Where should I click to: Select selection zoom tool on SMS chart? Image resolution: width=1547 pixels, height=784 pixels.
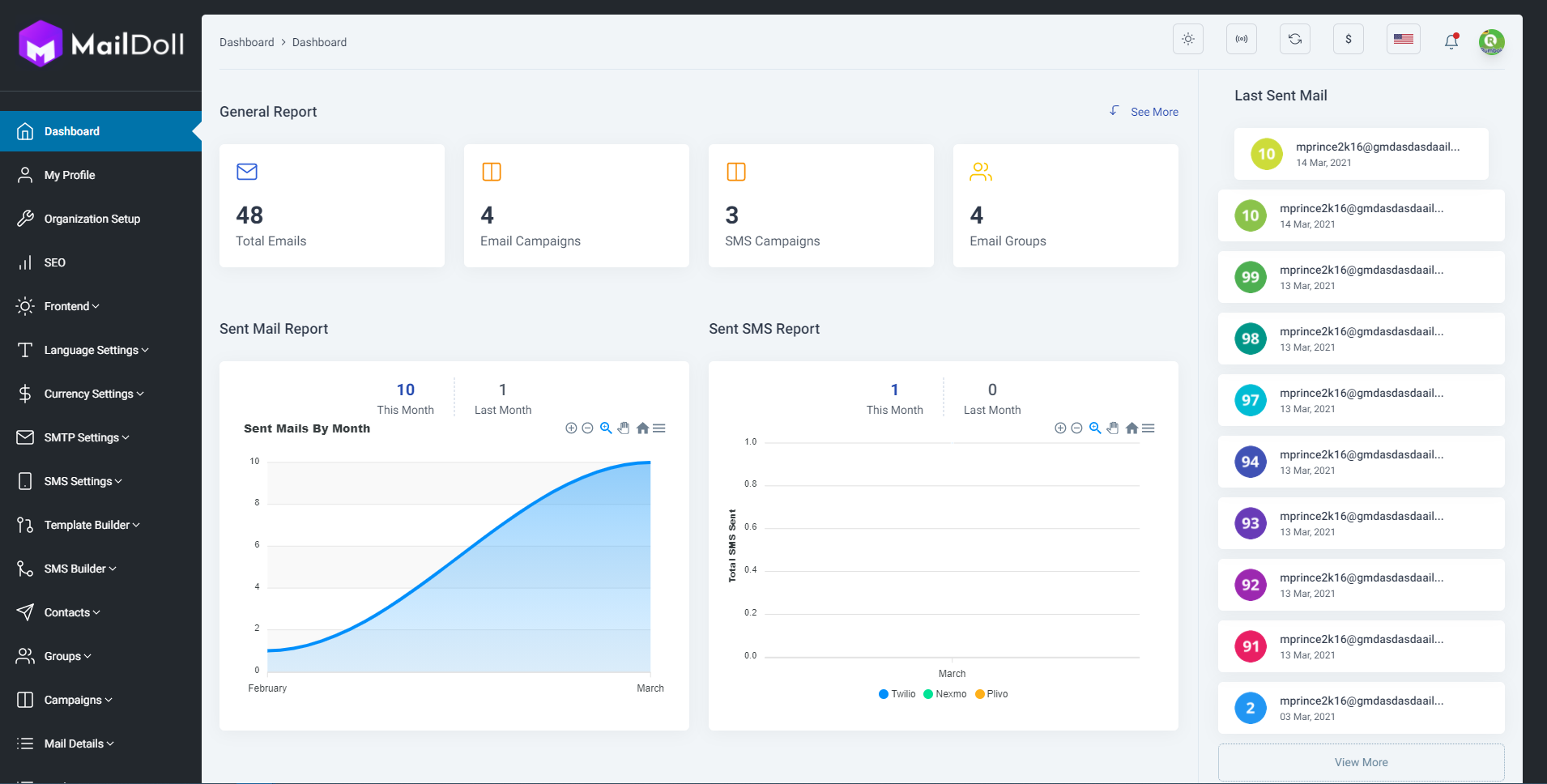pyautogui.click(x=1095, y=428)
